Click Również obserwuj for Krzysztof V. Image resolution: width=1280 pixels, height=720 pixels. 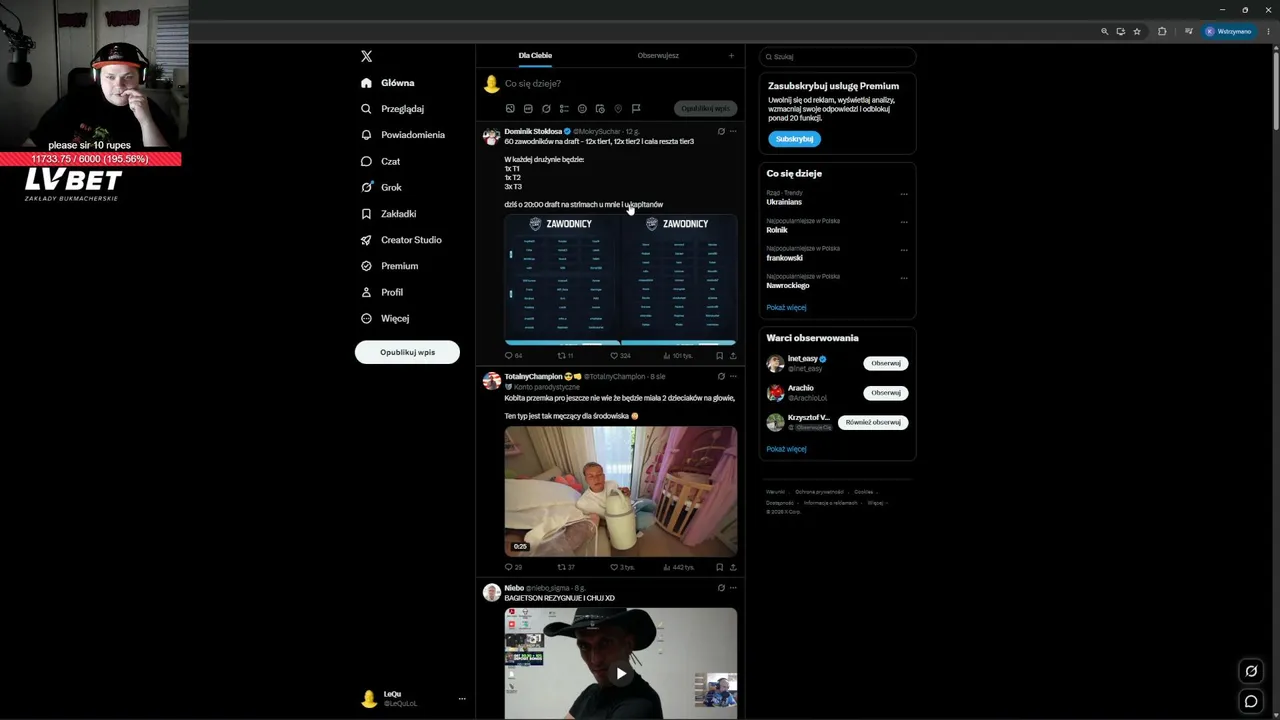[x=873, y=422]
